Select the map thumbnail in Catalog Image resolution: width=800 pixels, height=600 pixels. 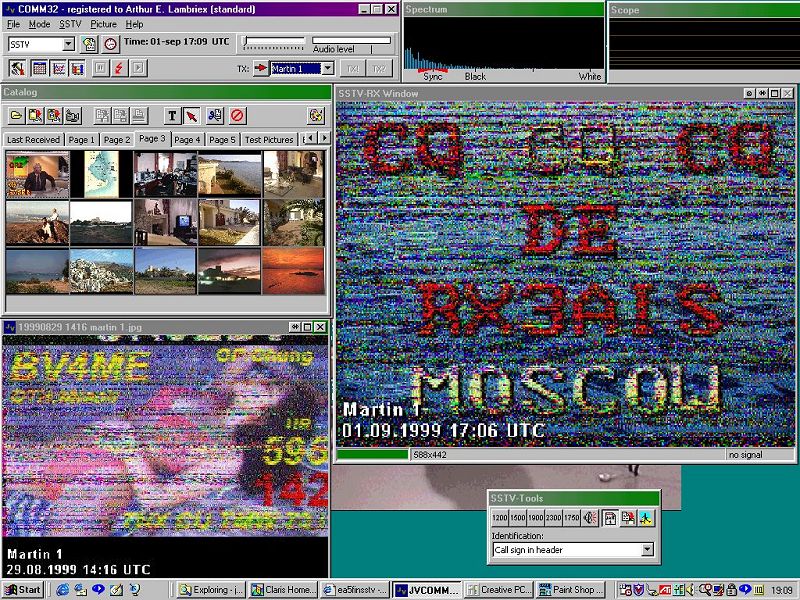(101, 174)
